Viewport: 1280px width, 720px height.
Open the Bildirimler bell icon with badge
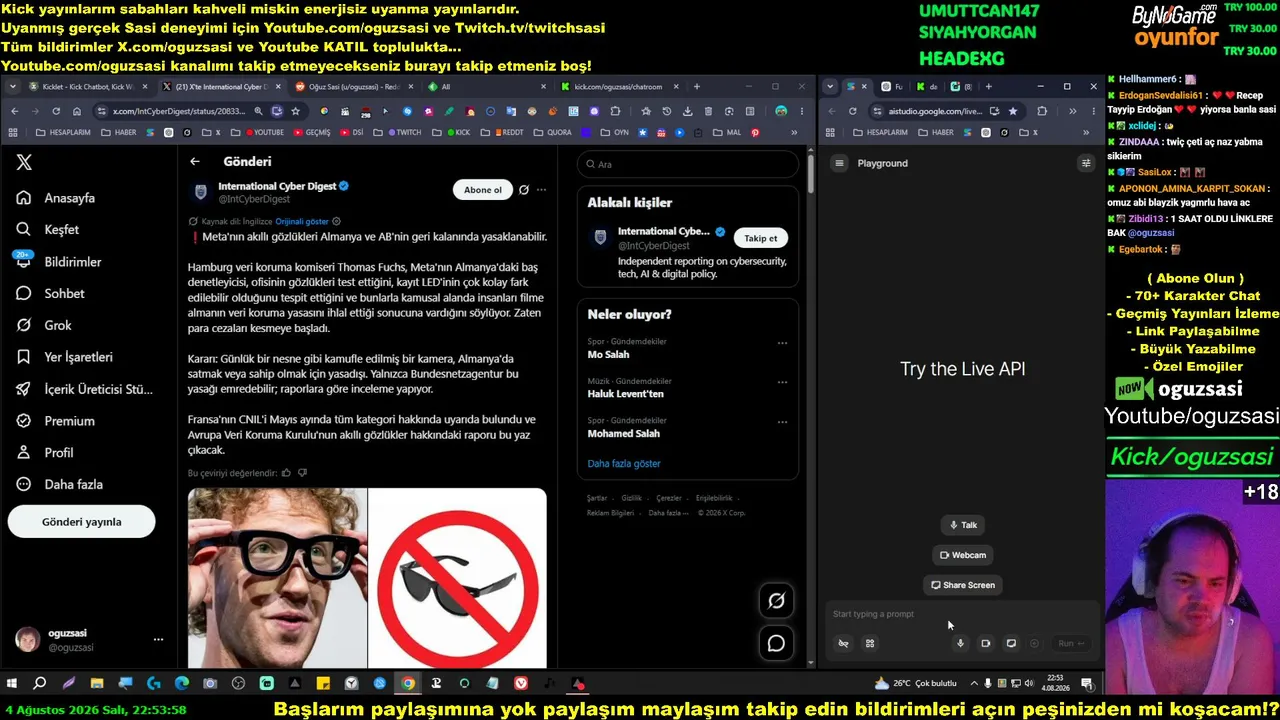[x=24, y=261]
